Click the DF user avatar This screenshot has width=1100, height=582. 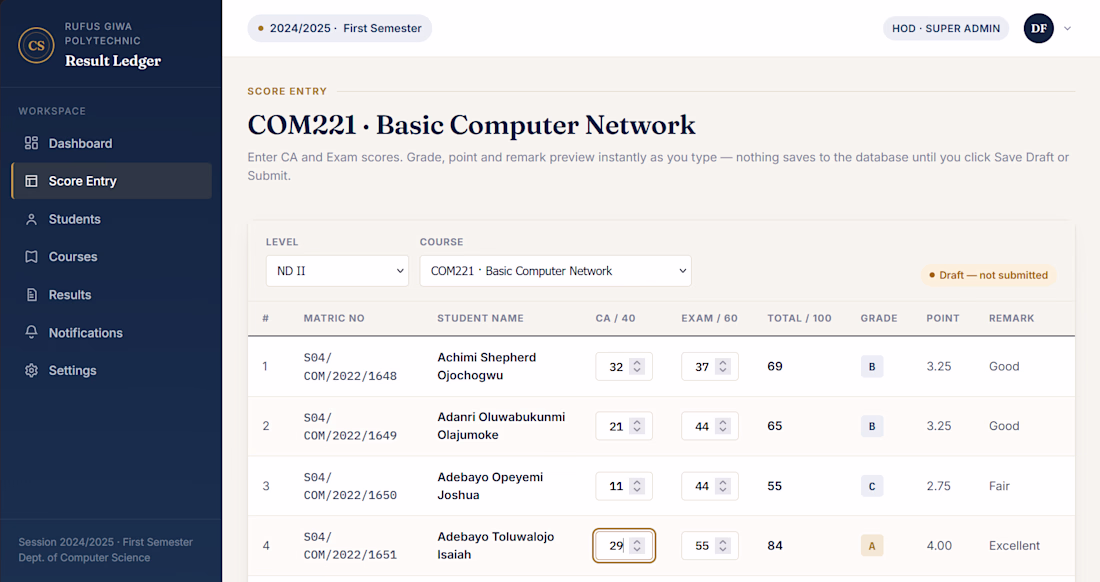click(x=1038, y=29)
